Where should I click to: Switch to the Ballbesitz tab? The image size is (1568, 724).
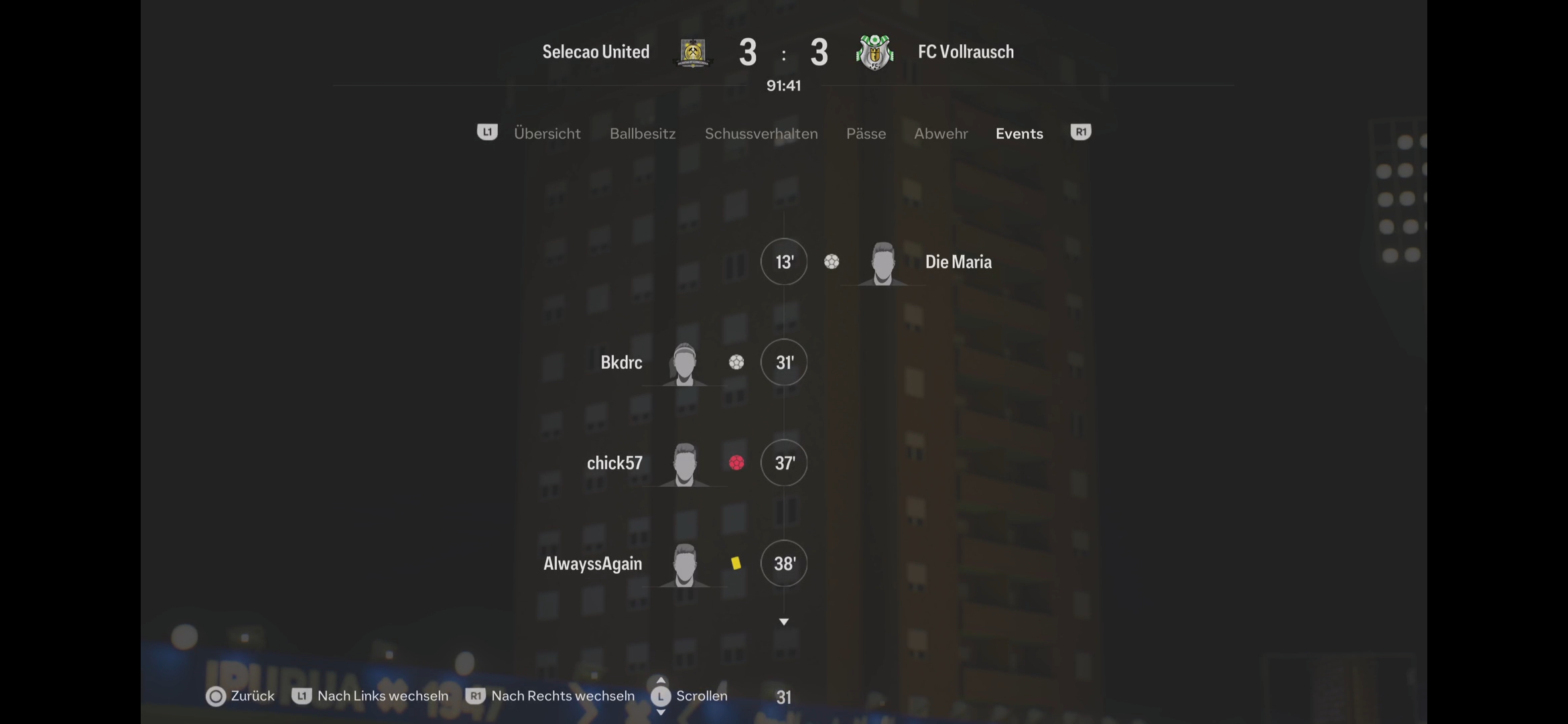coord(643,133)
